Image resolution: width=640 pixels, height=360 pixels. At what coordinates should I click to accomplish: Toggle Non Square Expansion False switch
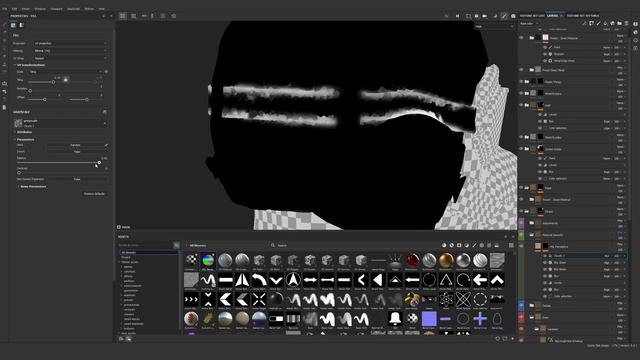coord(77,179)
